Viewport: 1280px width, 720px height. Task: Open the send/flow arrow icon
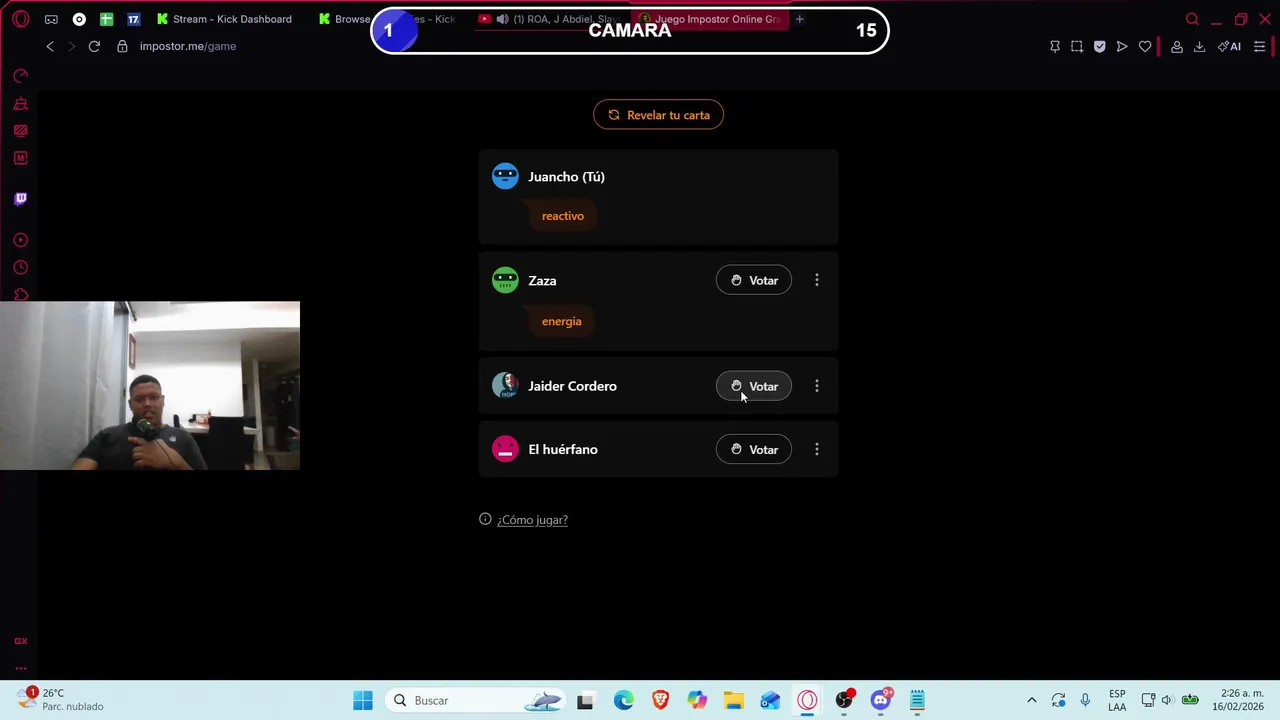[1122, 46]
